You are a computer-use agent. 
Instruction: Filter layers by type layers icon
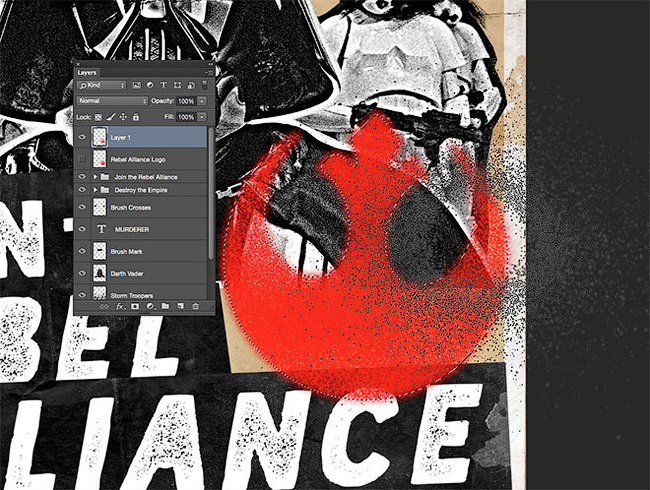coord(163,85)
